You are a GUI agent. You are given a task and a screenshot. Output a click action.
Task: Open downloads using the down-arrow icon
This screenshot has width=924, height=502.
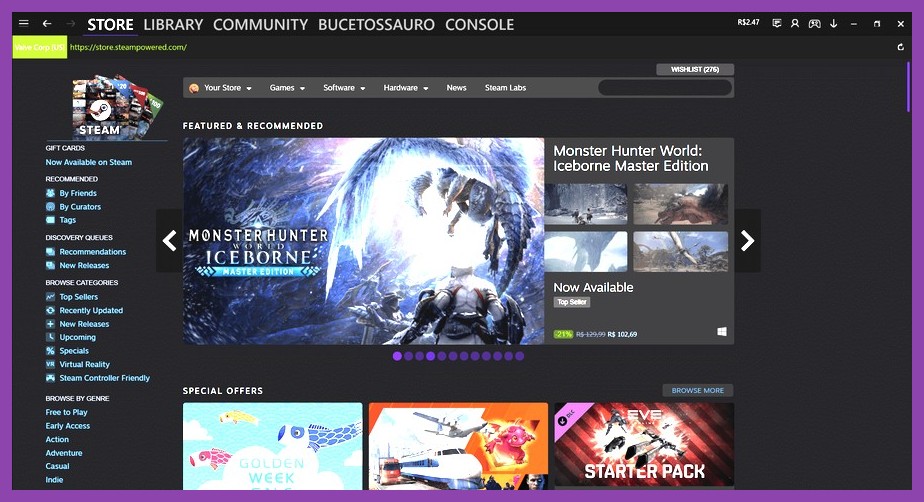point(834,24)
